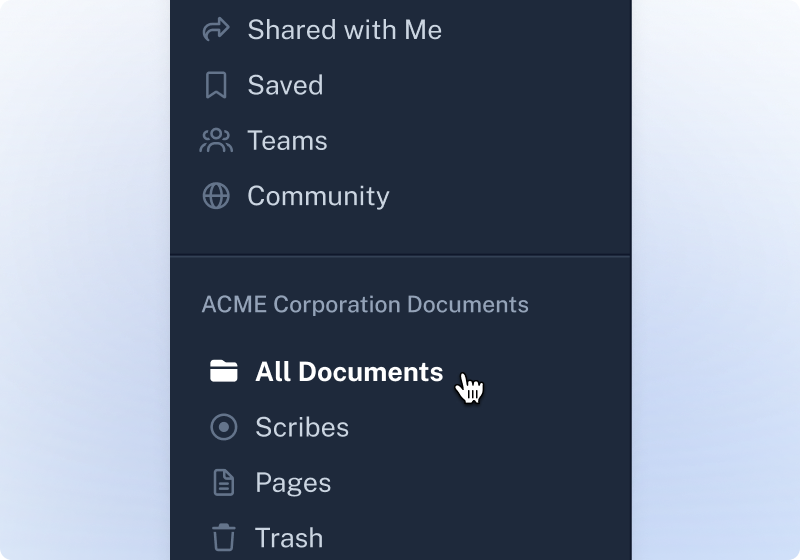Select Community in sidebar
This screenshot has width=800, height=560.
(318, 196)
